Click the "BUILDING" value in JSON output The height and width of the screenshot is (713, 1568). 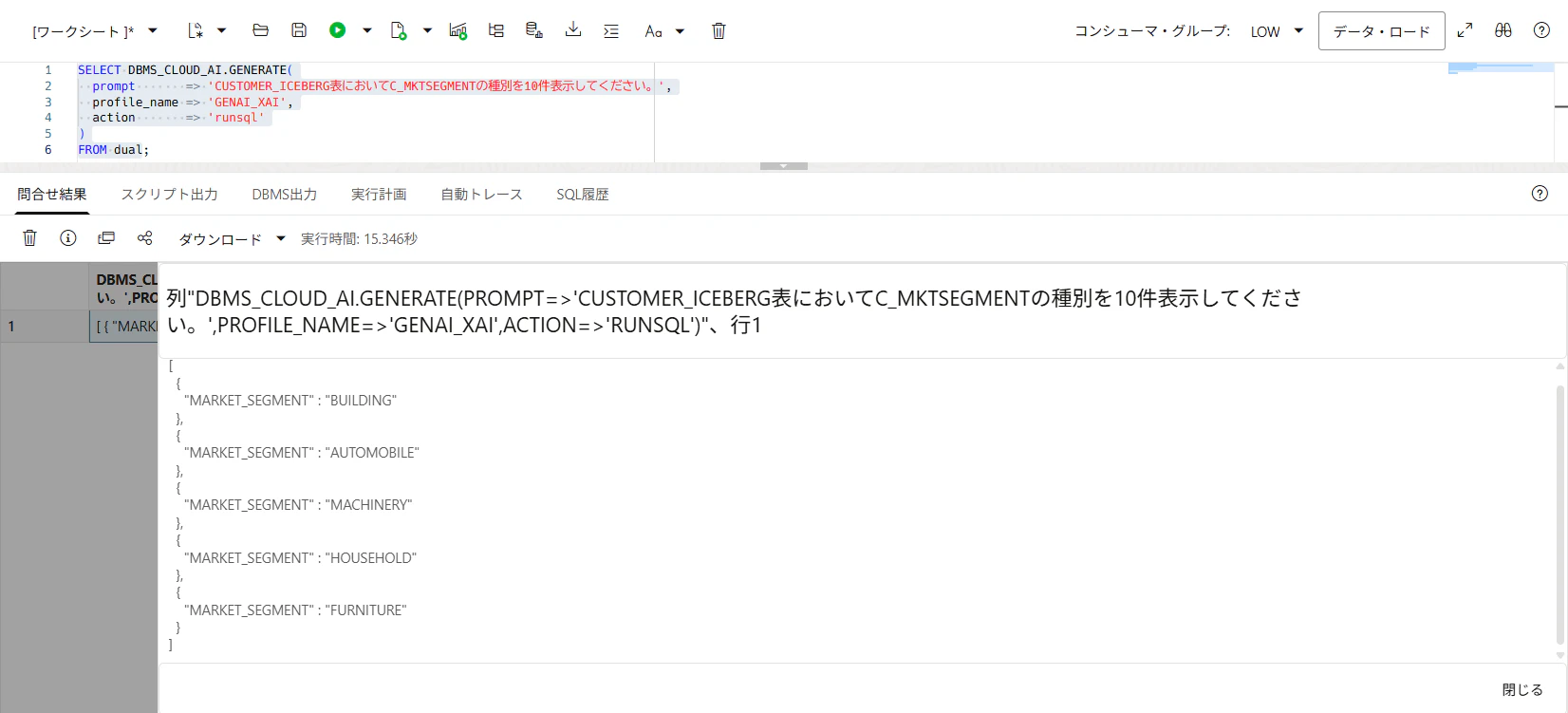click(361, 401)
